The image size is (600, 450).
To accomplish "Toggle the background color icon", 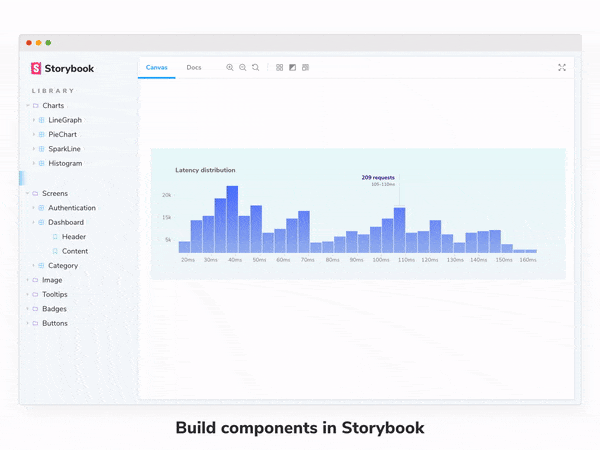I will [x=292, y=67].
